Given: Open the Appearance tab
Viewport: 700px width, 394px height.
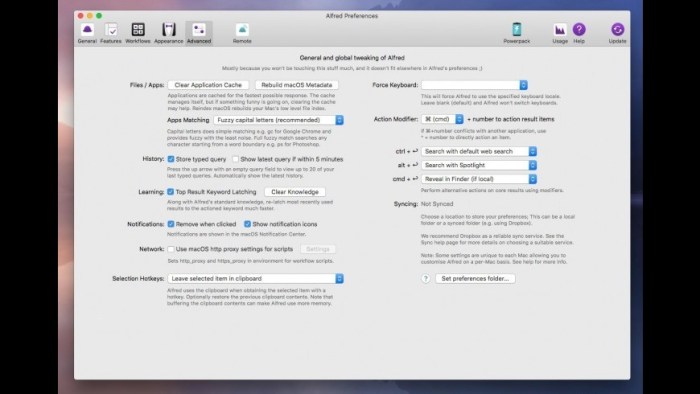Looking at the screenshot, I should point(169,33).
